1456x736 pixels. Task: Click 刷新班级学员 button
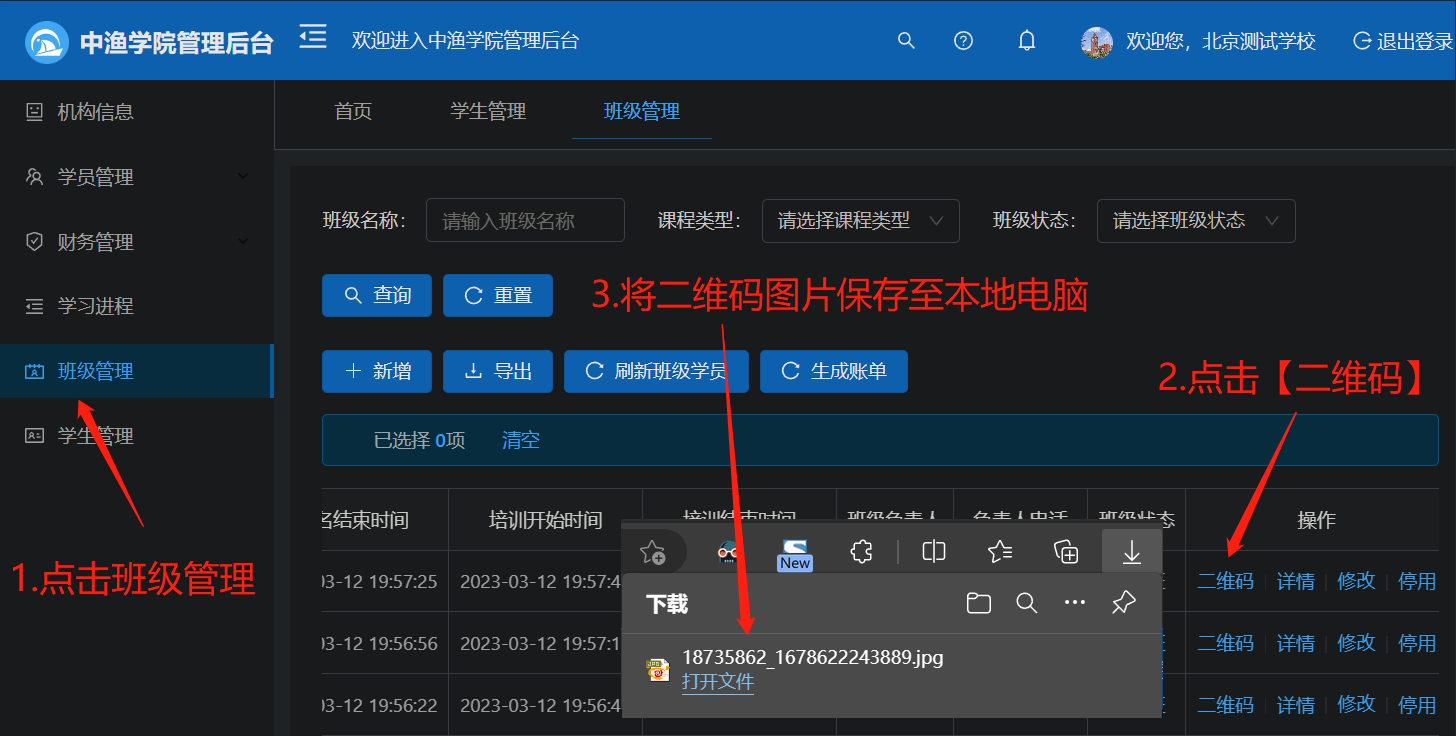tap(656, 371)
